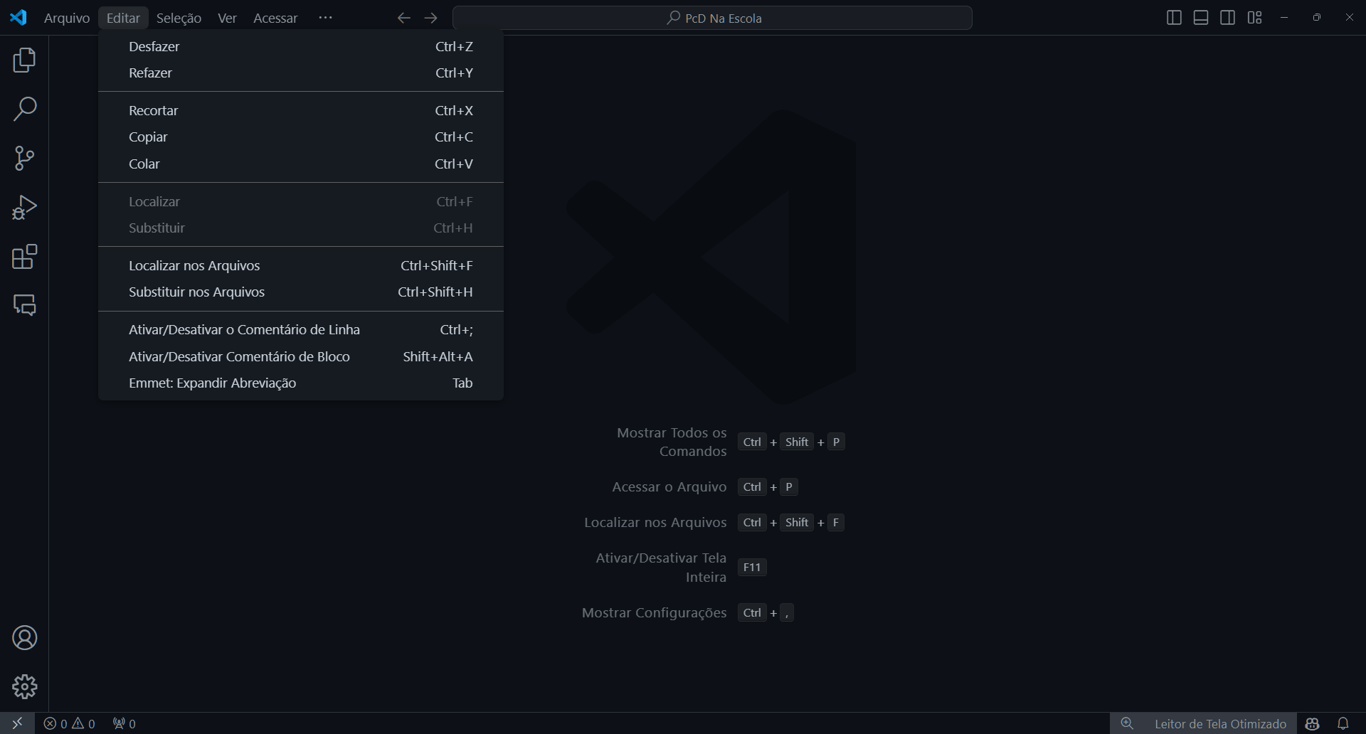Go forward with the right arrow
The height and width of the screenshot is (734, 1366).
tap(431, 18)
